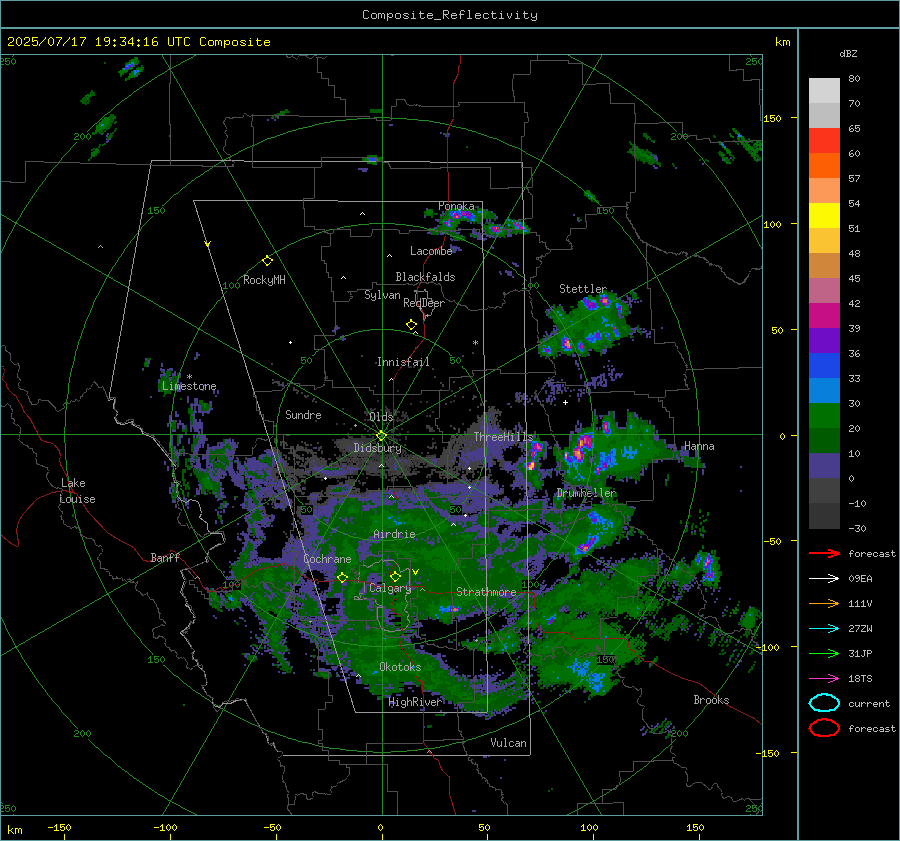Click the purple swatch between 39 and 36

click(824, 341)
